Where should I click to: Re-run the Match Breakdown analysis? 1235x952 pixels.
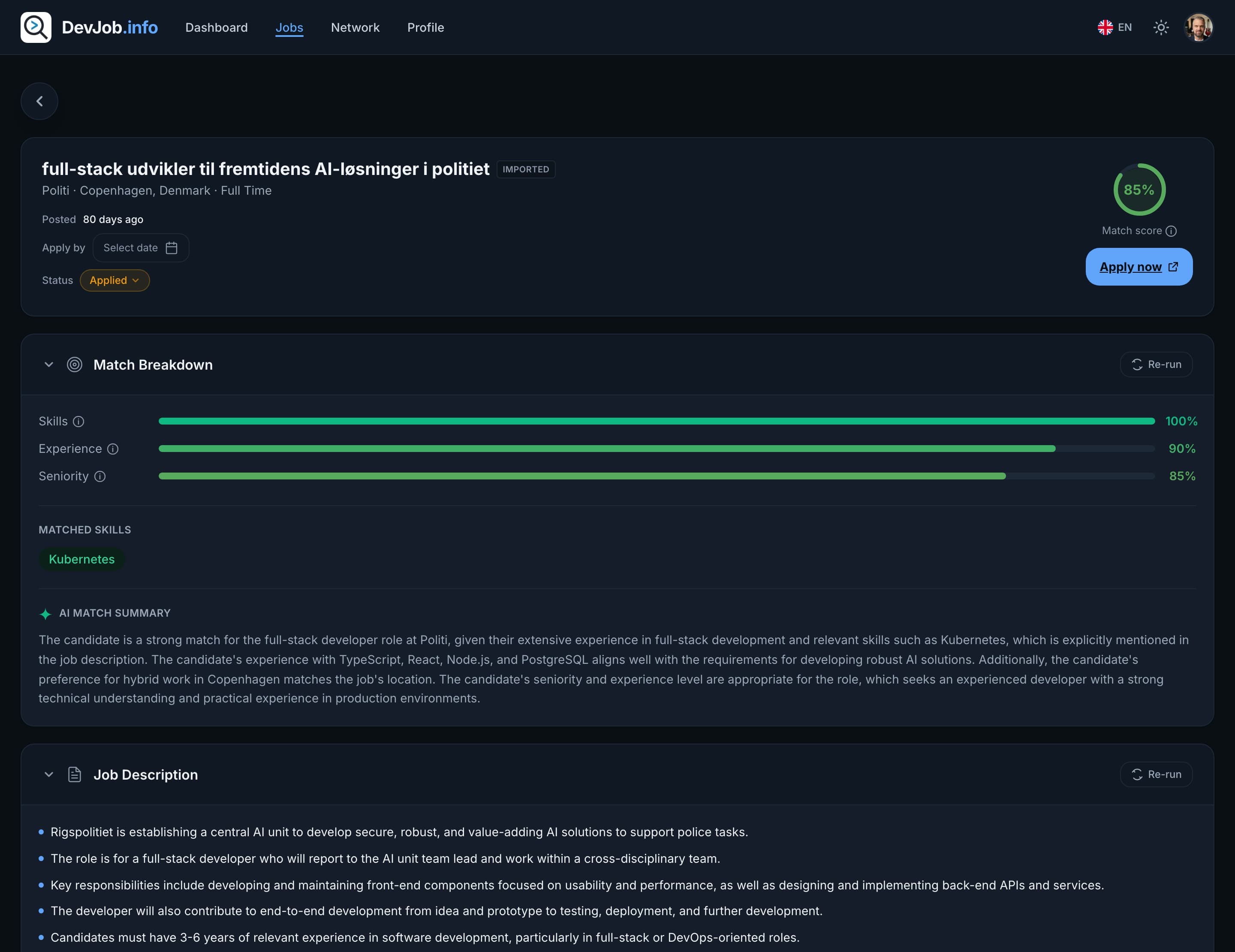pyautogui.click(x=1156, y=365)
